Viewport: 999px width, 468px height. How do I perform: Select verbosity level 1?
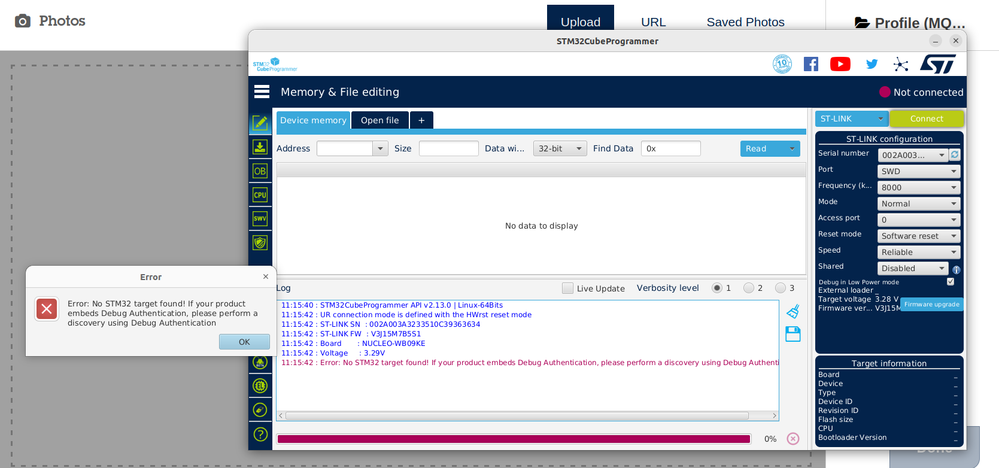coord(717,288)
